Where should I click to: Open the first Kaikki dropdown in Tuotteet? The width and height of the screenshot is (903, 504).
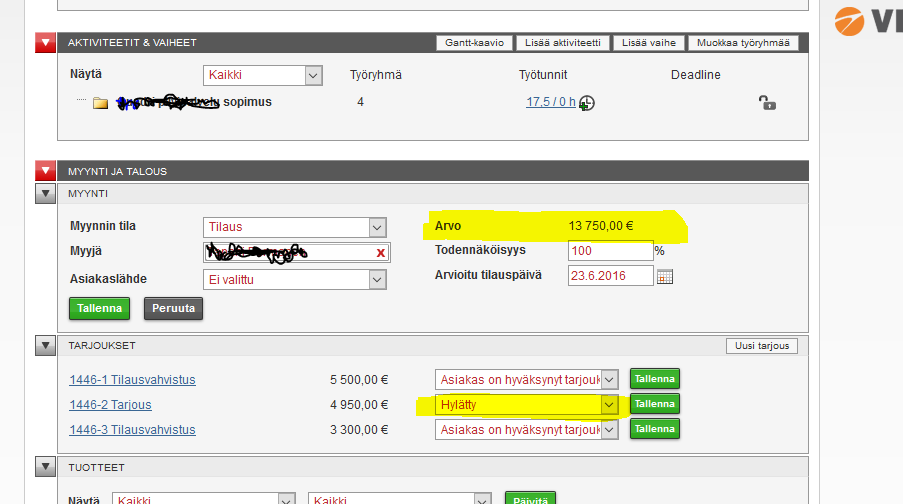[204, 499]
